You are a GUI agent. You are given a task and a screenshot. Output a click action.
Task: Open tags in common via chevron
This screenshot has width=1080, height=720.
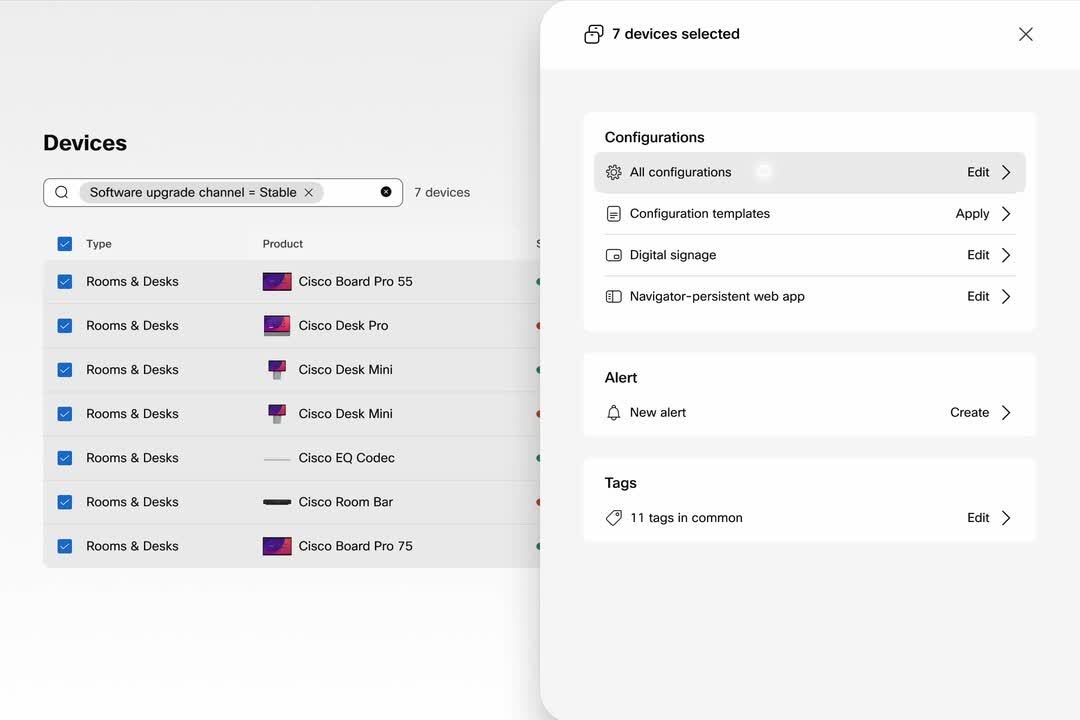pyautogui.click(x=1006, y=517)
